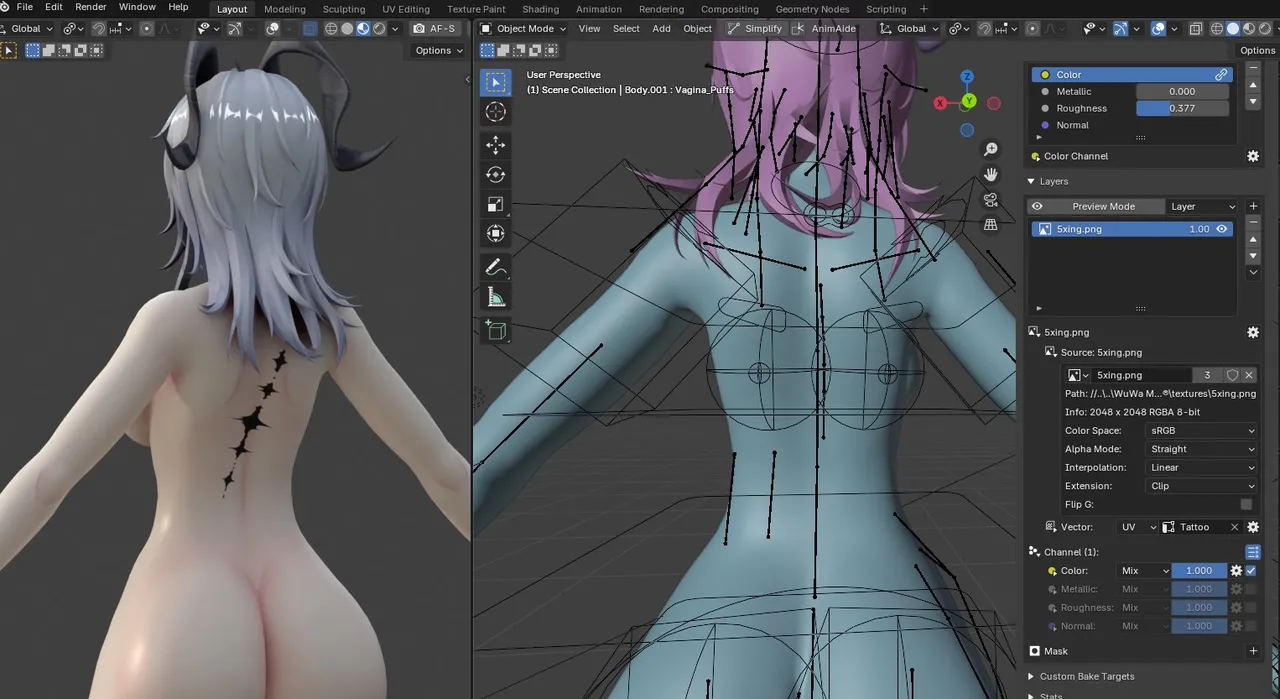The image size is (1280, 699).
Task: Toggle the Flip G checkbox
Action: tap(1246, 505)
